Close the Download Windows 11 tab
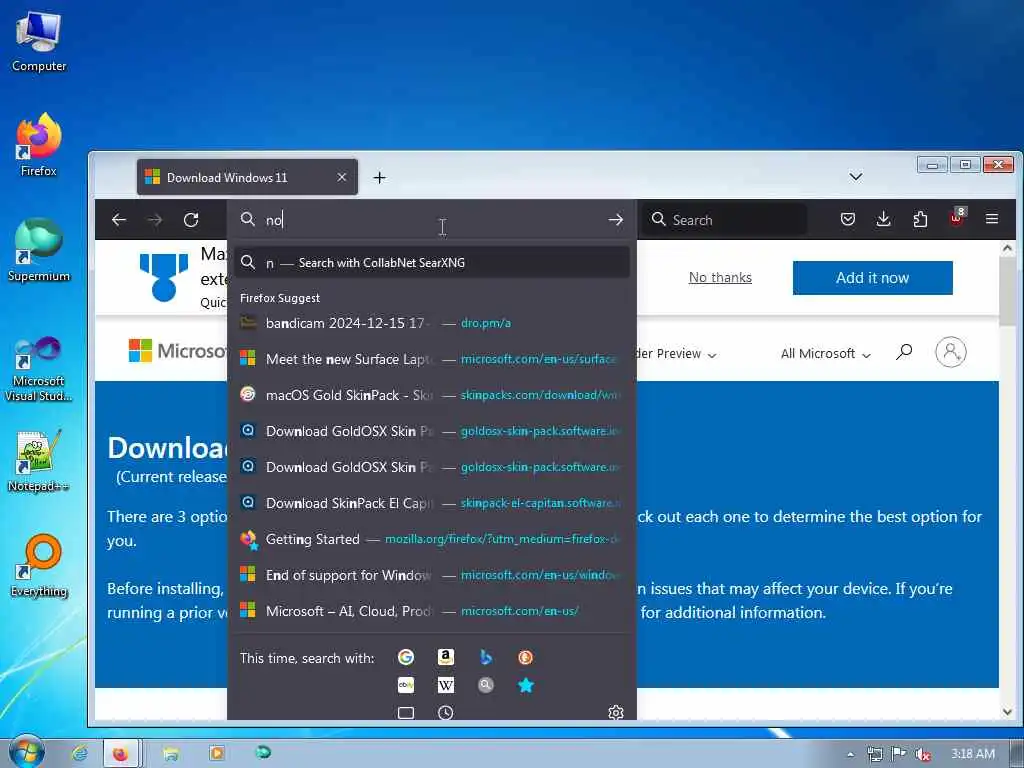1024x768 pixels. click(x=342, y=177)
